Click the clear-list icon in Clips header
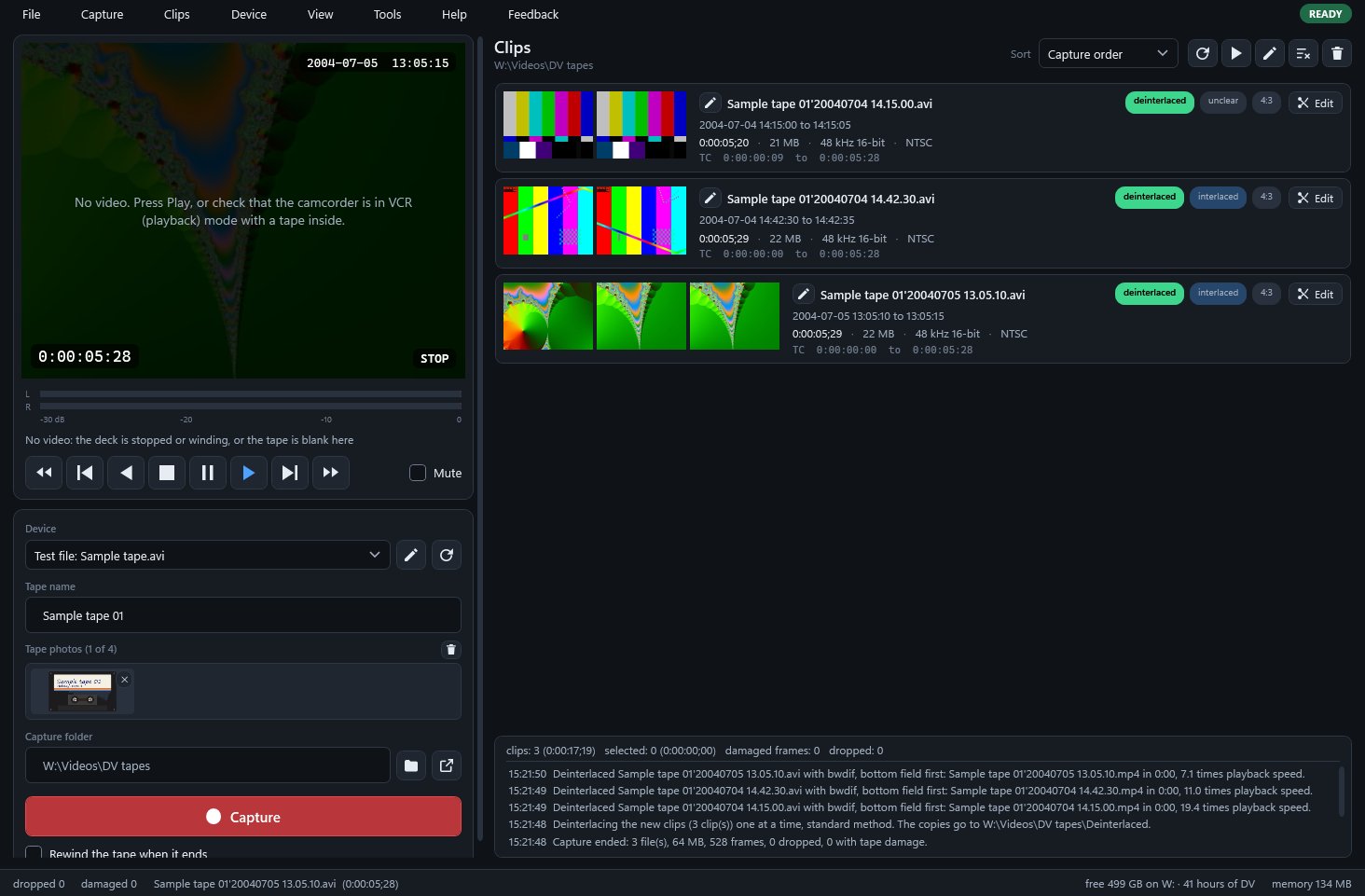Screen dimensions: 1365x896 (1303, 53)
